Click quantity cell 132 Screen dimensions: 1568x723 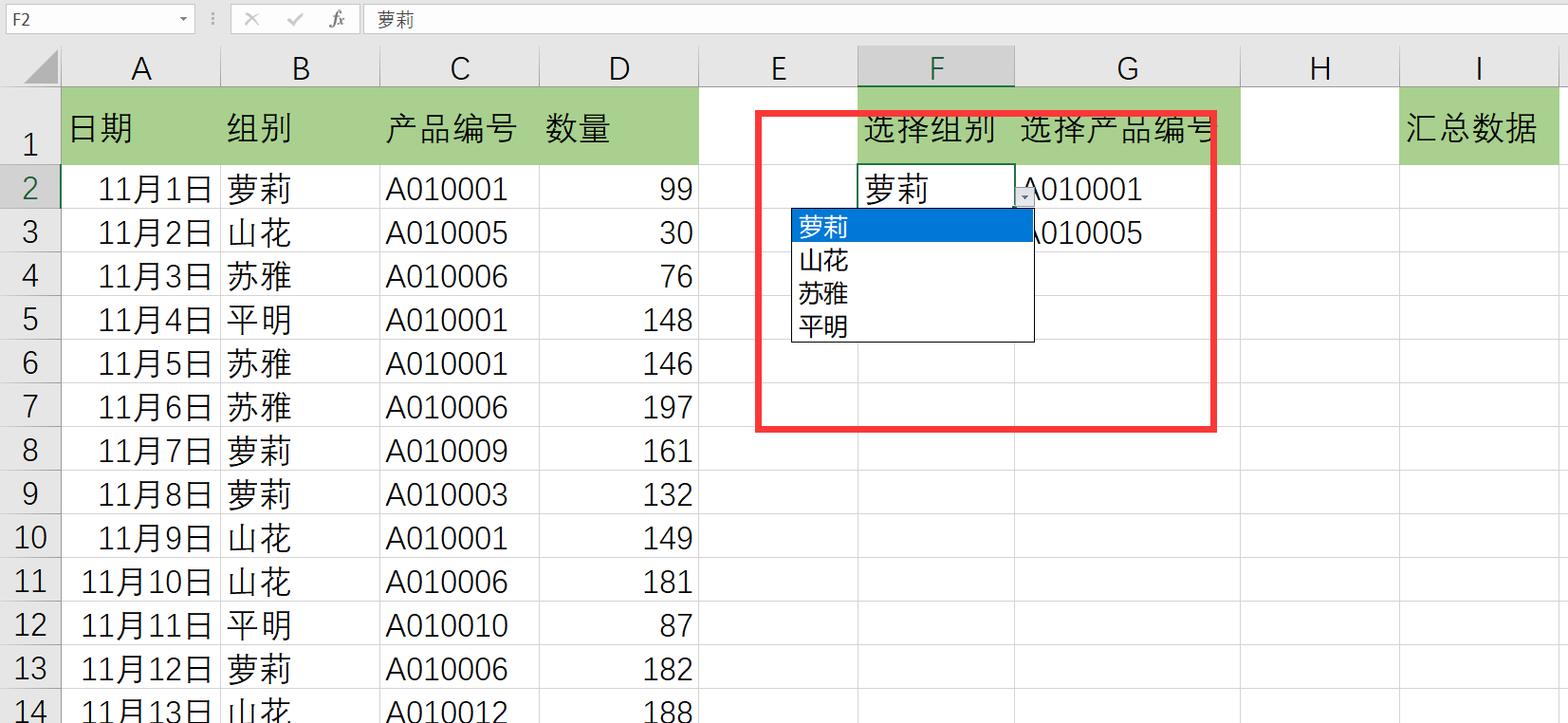point(619,494)
